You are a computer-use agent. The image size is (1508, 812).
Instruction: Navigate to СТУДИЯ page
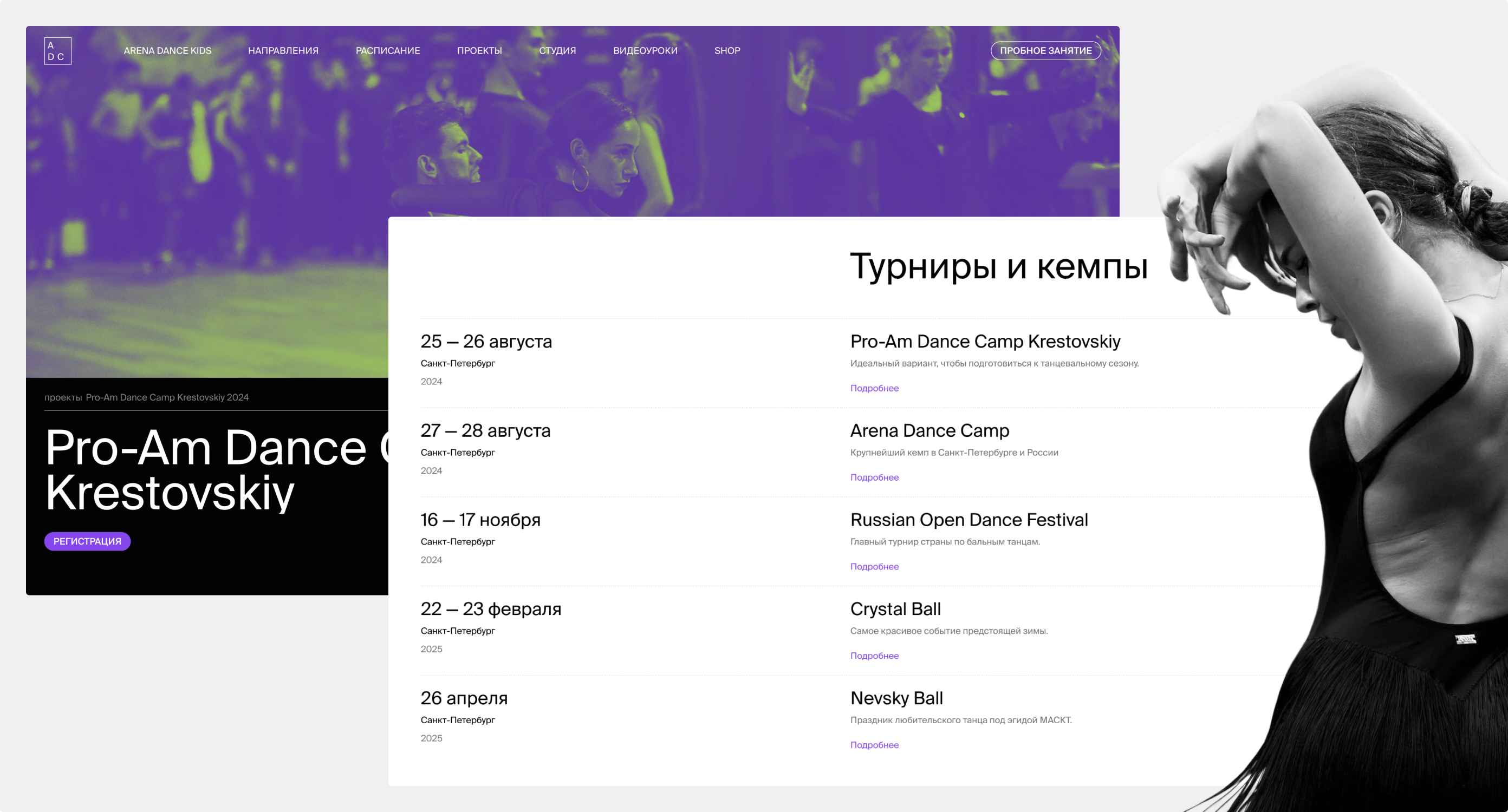coord(557,51)
